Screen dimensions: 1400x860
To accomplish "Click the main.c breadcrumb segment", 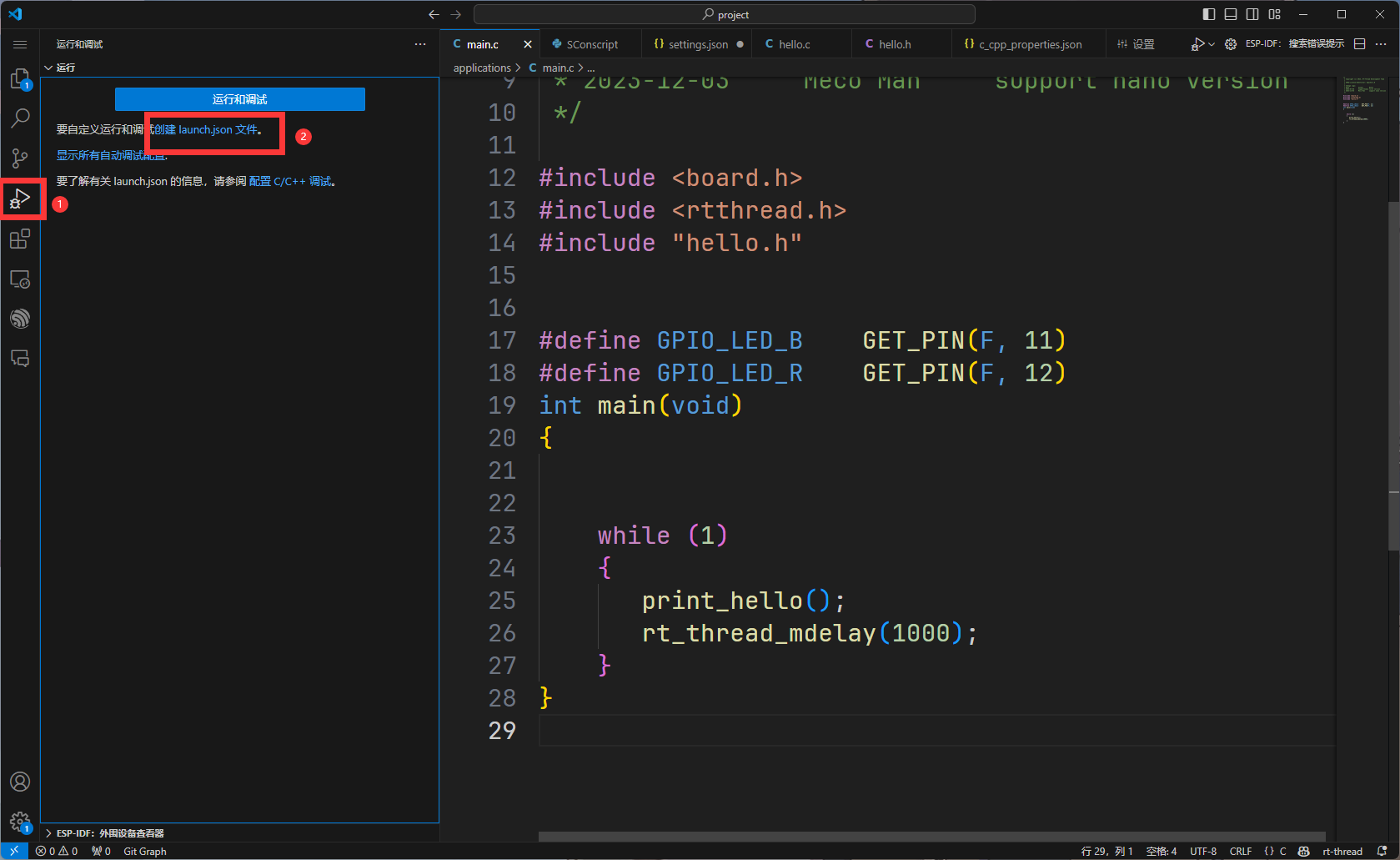I will click(x=558, y=68).
